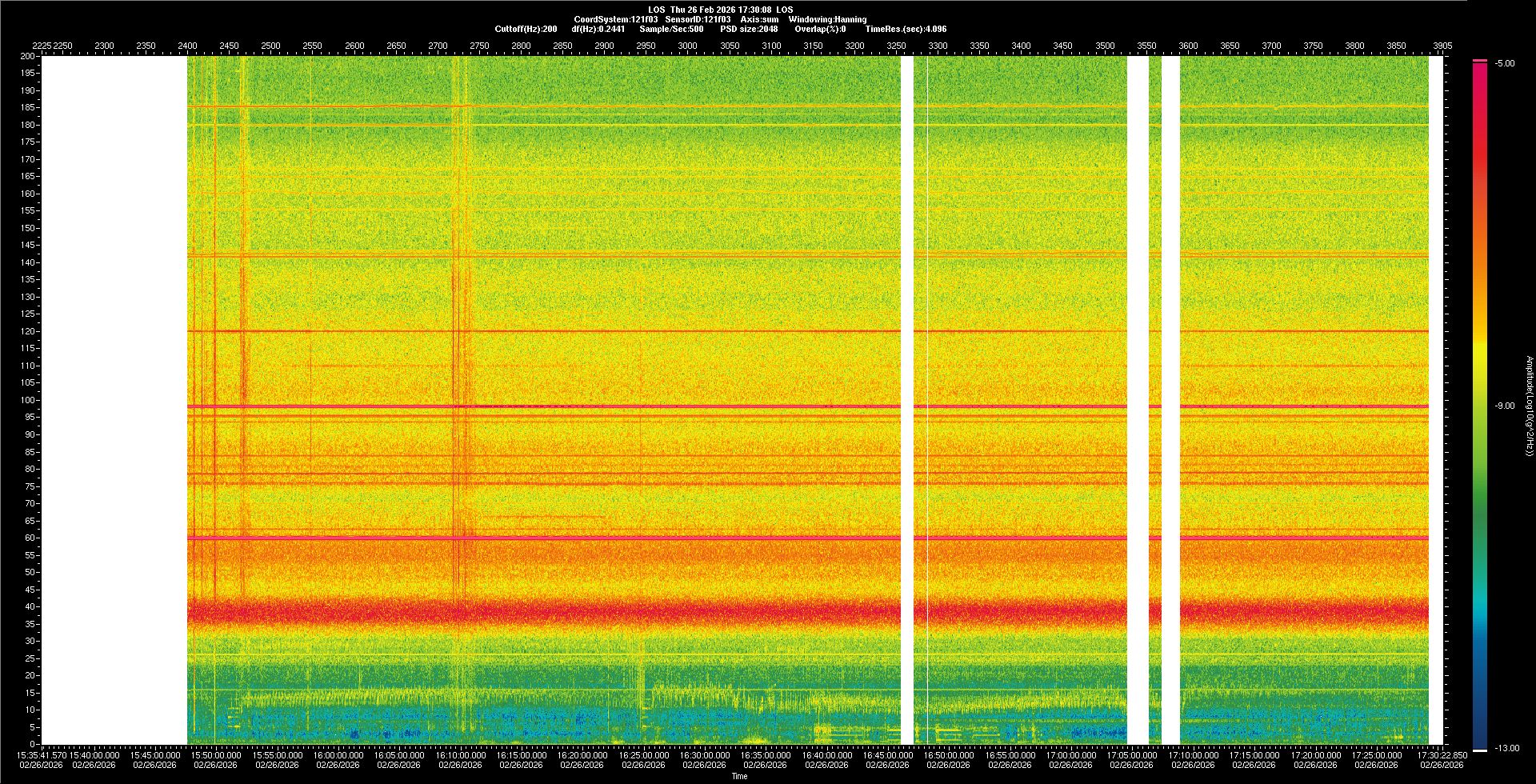Click the -13.00 minimum on the colorbar
The height and width of the screenshot is (784, 1536).
point(1506,748)
